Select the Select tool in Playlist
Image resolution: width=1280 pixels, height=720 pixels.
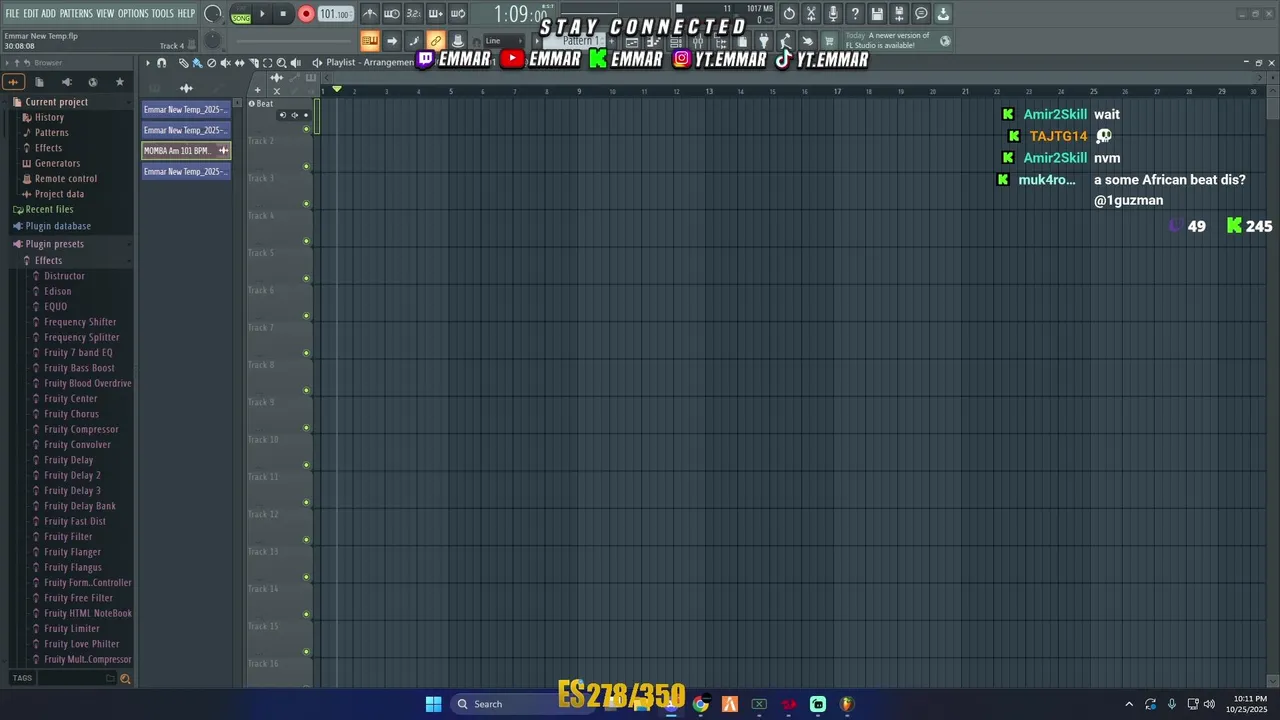[267, 63]
